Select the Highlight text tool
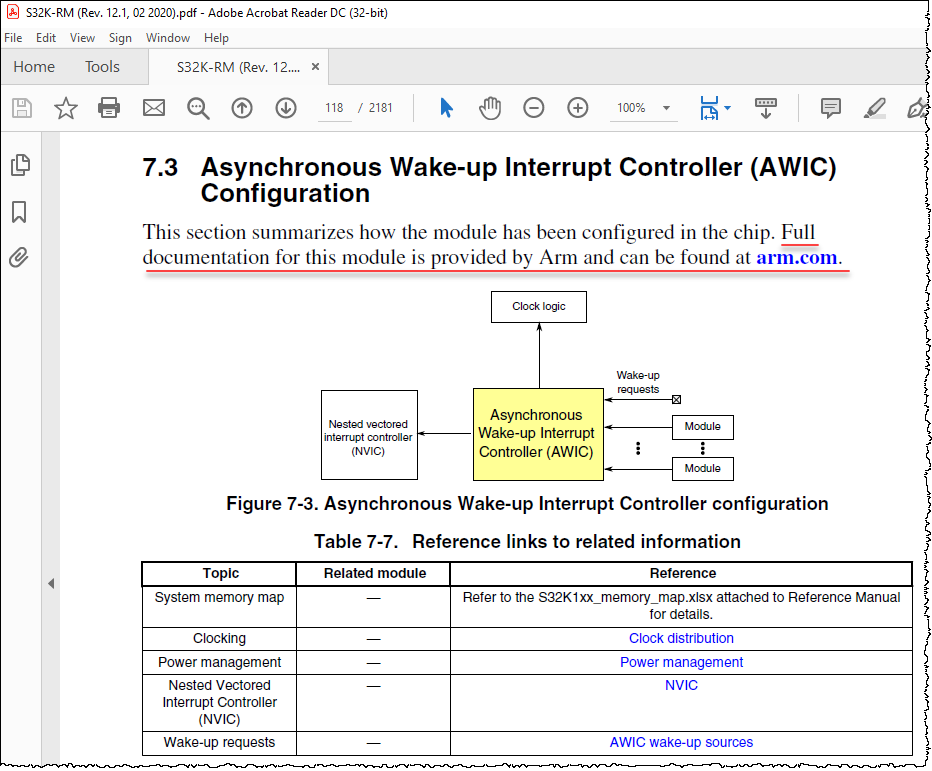Viewport: 932px width, 771px height. pos(874,108)
